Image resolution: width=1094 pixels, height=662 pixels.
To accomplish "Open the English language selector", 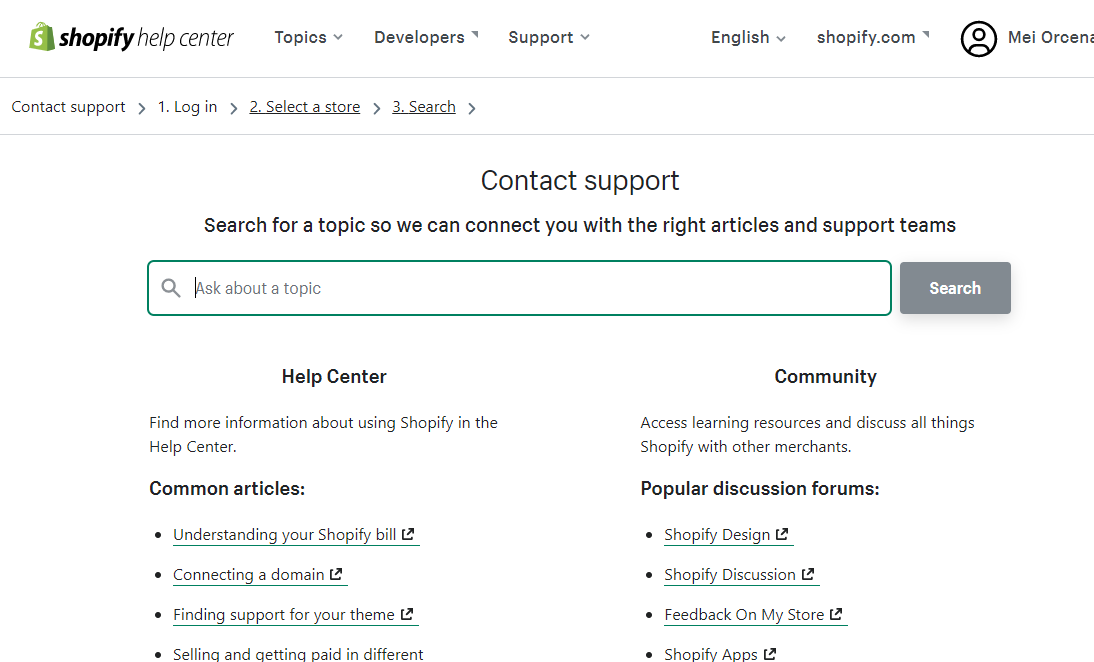I will coord(748,37).
